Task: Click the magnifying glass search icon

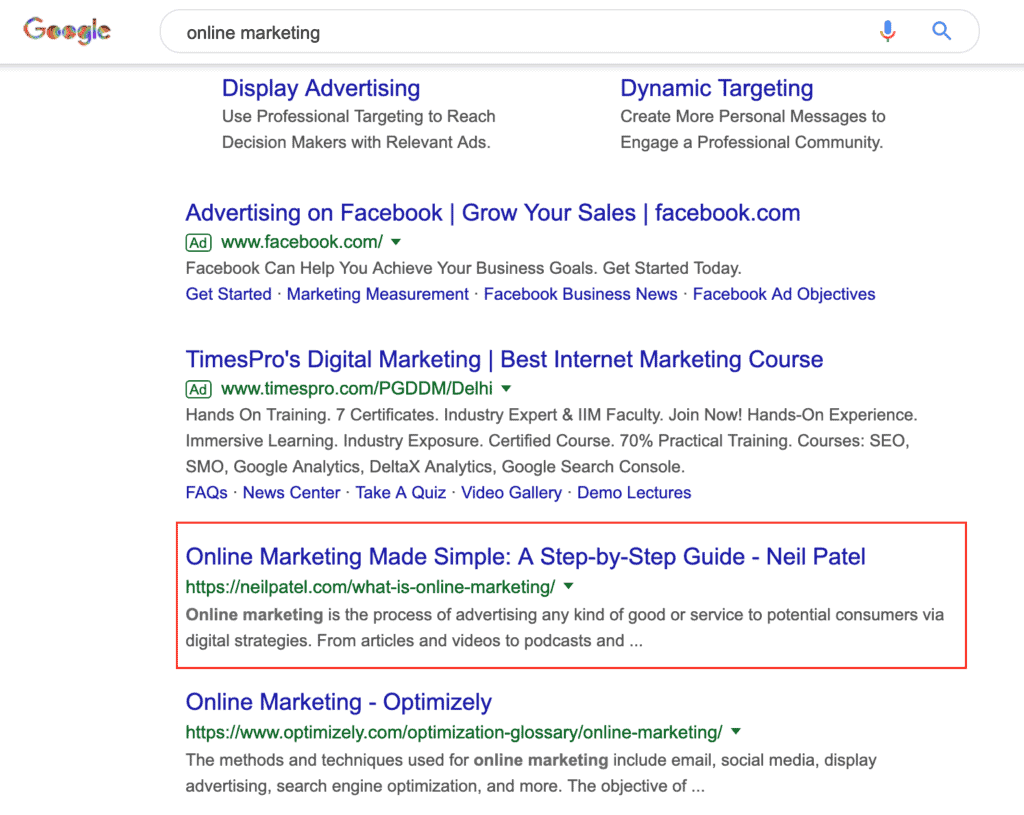Action: click(941, 31)
